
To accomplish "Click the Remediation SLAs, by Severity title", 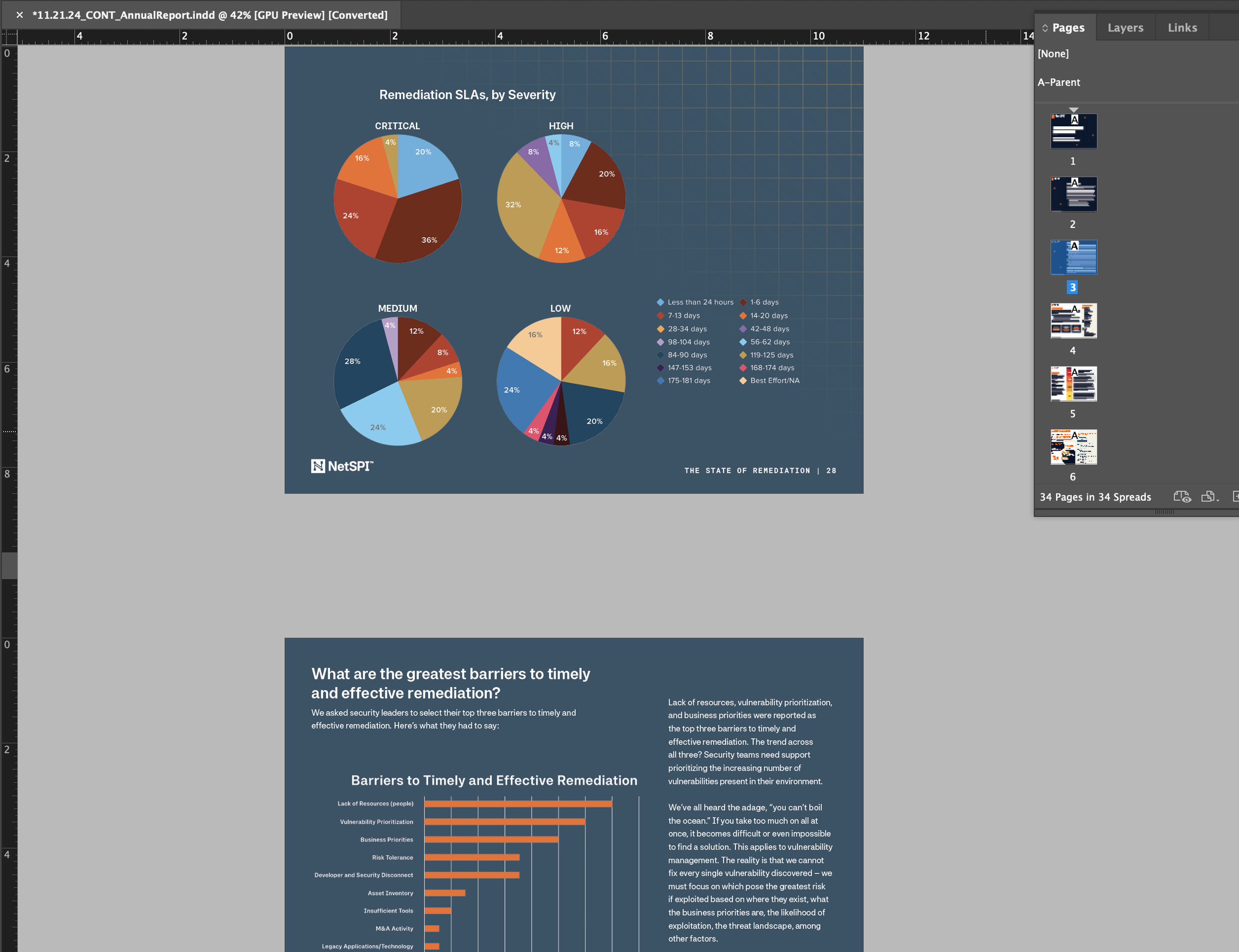I will pyautogui.click(x=467, y=95).
